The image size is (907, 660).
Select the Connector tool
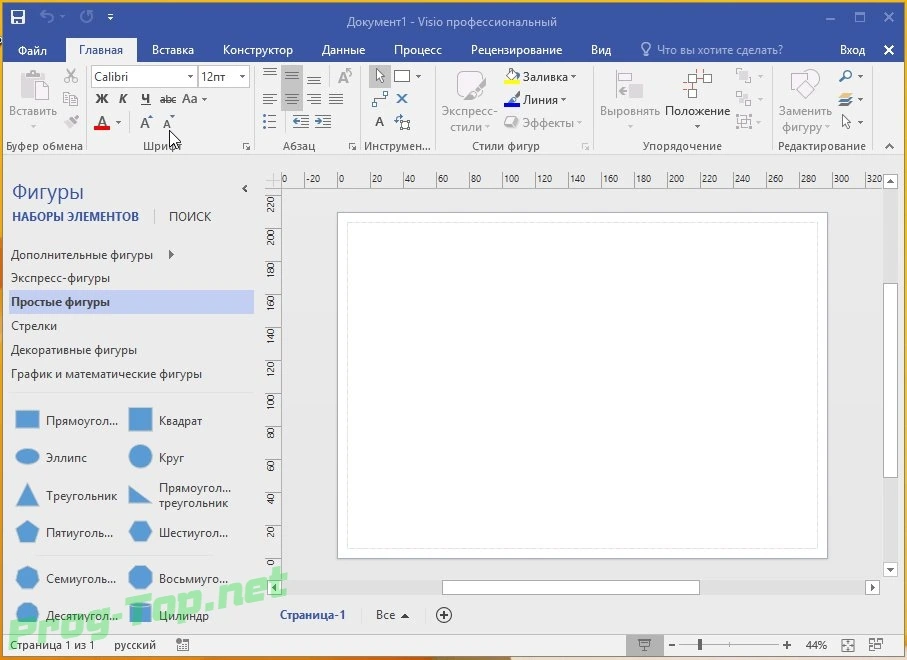click(x=379, y=99)
